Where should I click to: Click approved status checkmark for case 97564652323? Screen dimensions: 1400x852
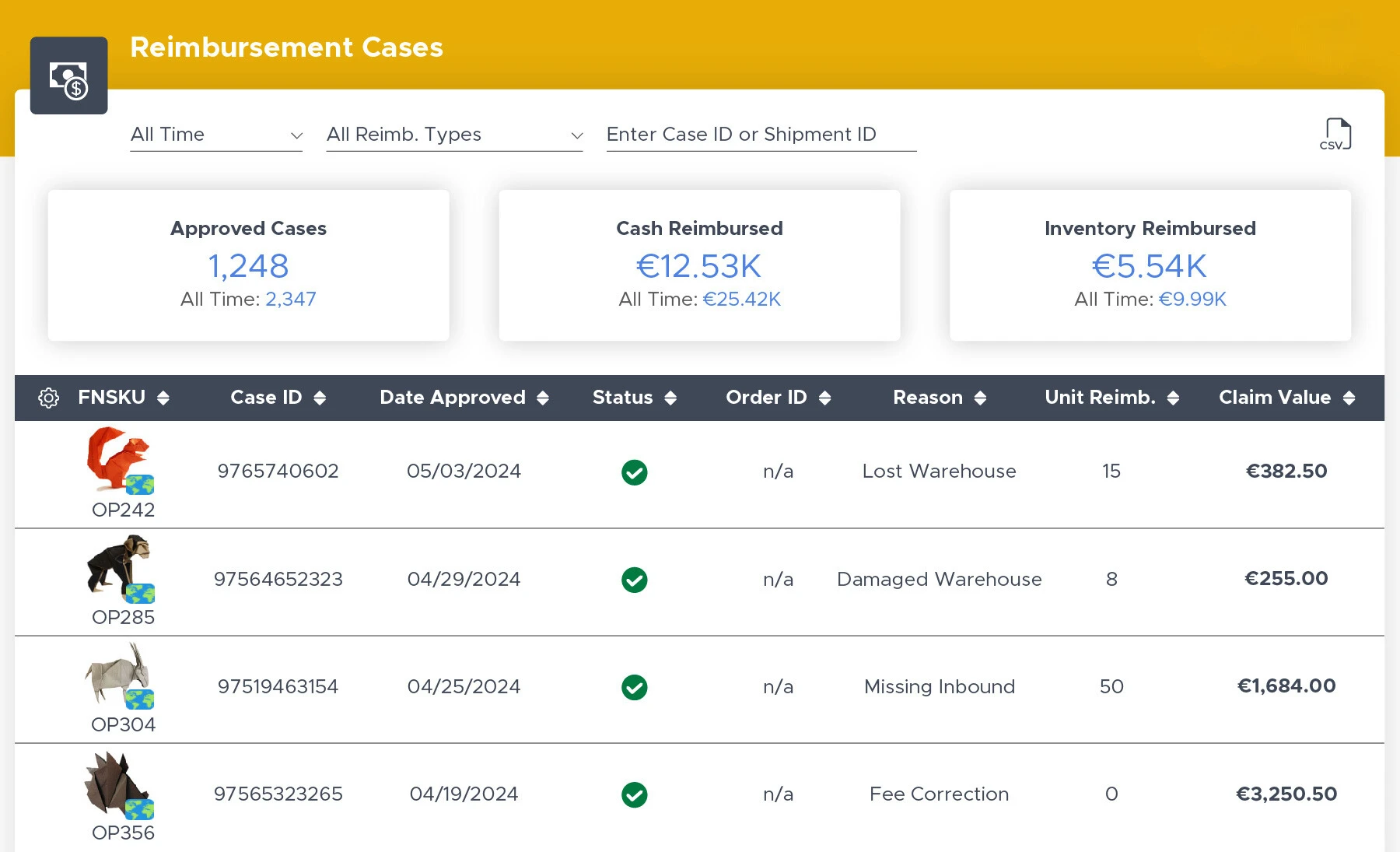635,580
